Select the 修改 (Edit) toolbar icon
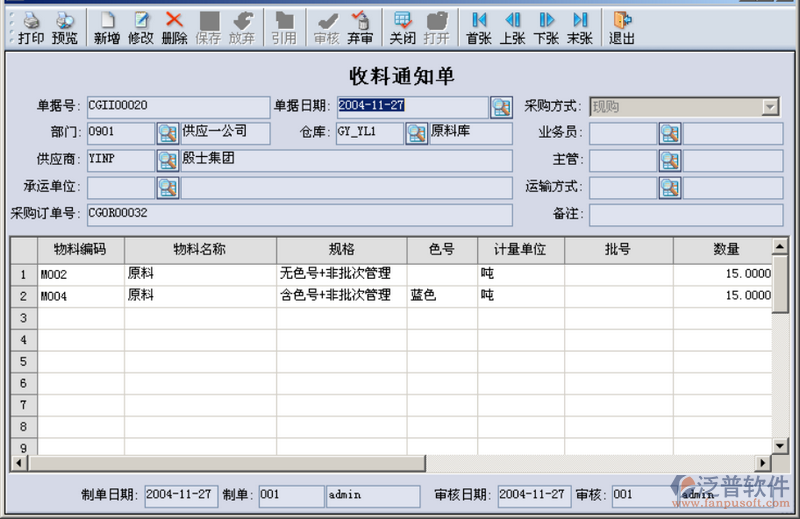The height and width of the screenshot is (519, 800). 141,21
